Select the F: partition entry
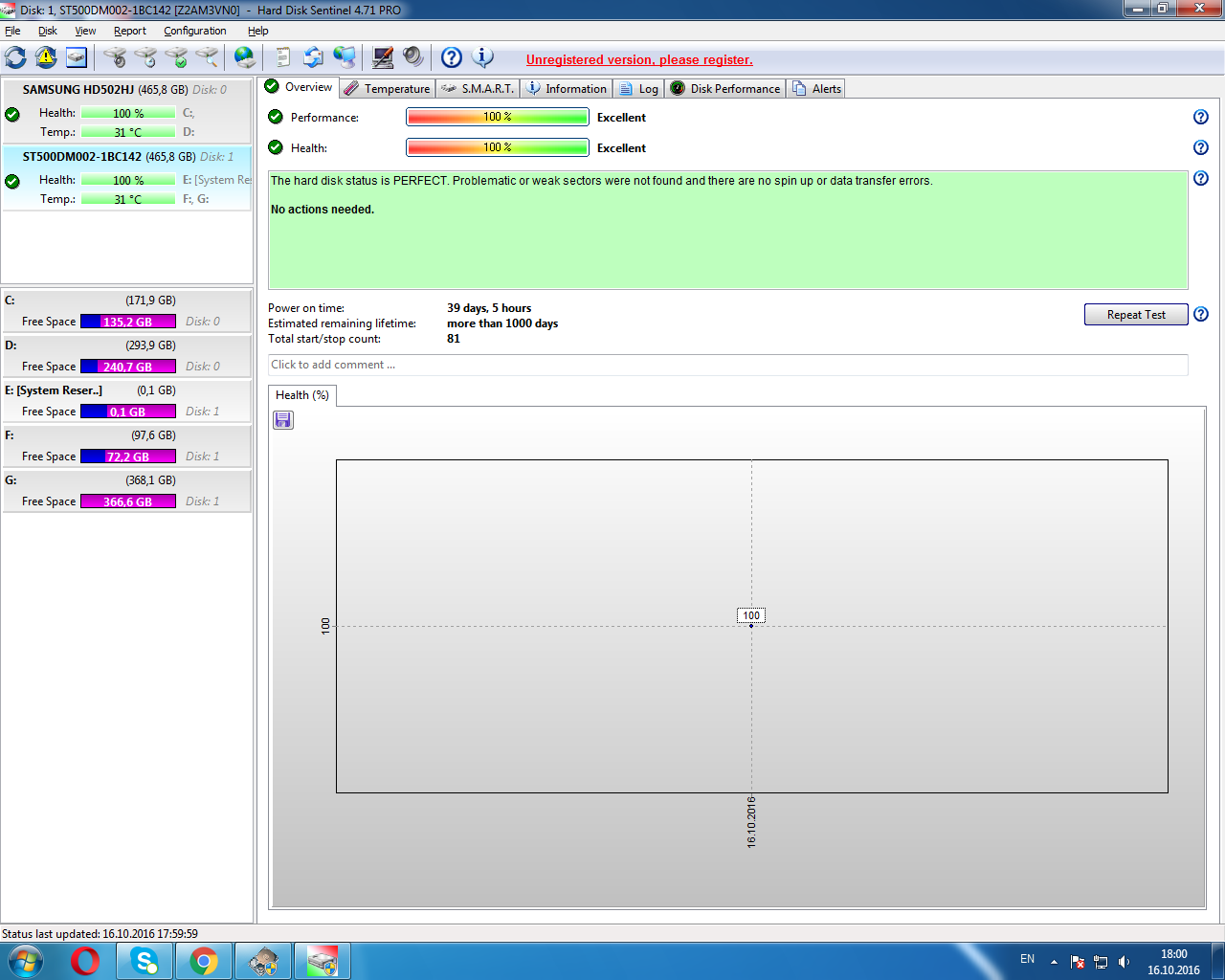 (x=126, y=446)
